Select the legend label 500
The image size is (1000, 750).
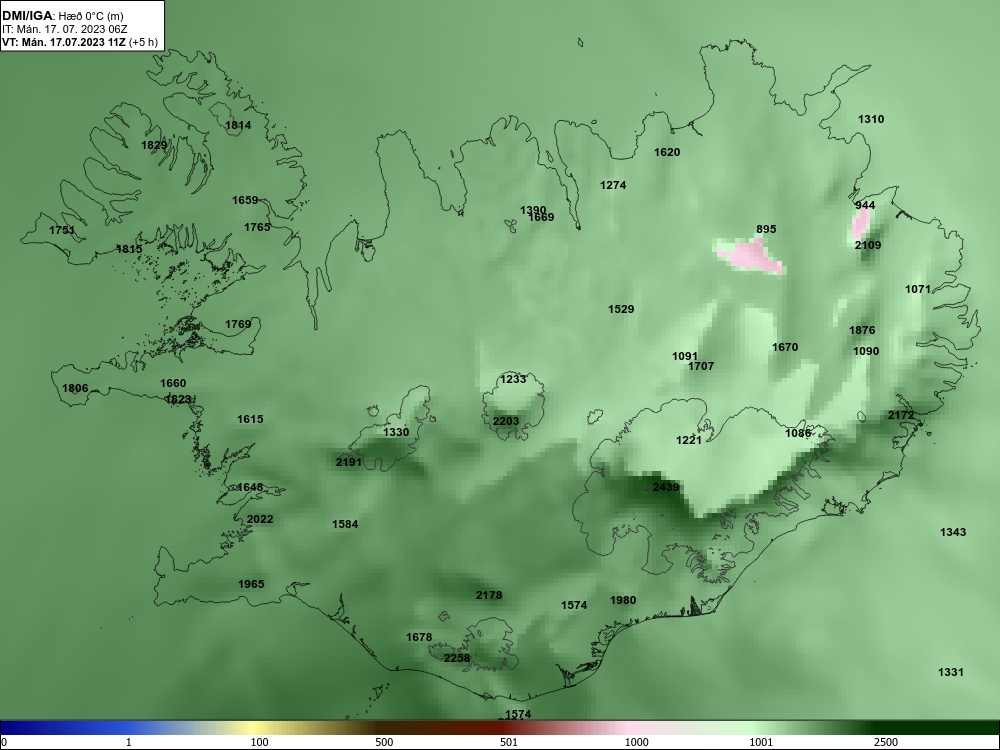pos(384,742)
